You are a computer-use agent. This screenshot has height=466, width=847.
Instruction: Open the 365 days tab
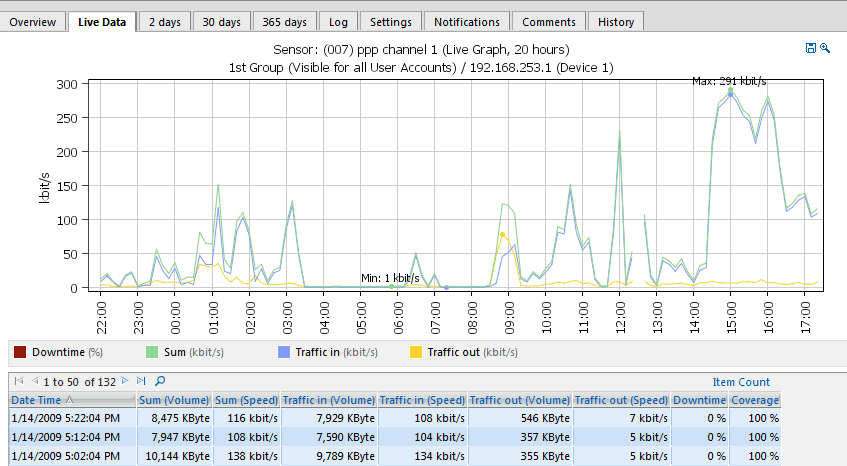[x=285, y=22]
